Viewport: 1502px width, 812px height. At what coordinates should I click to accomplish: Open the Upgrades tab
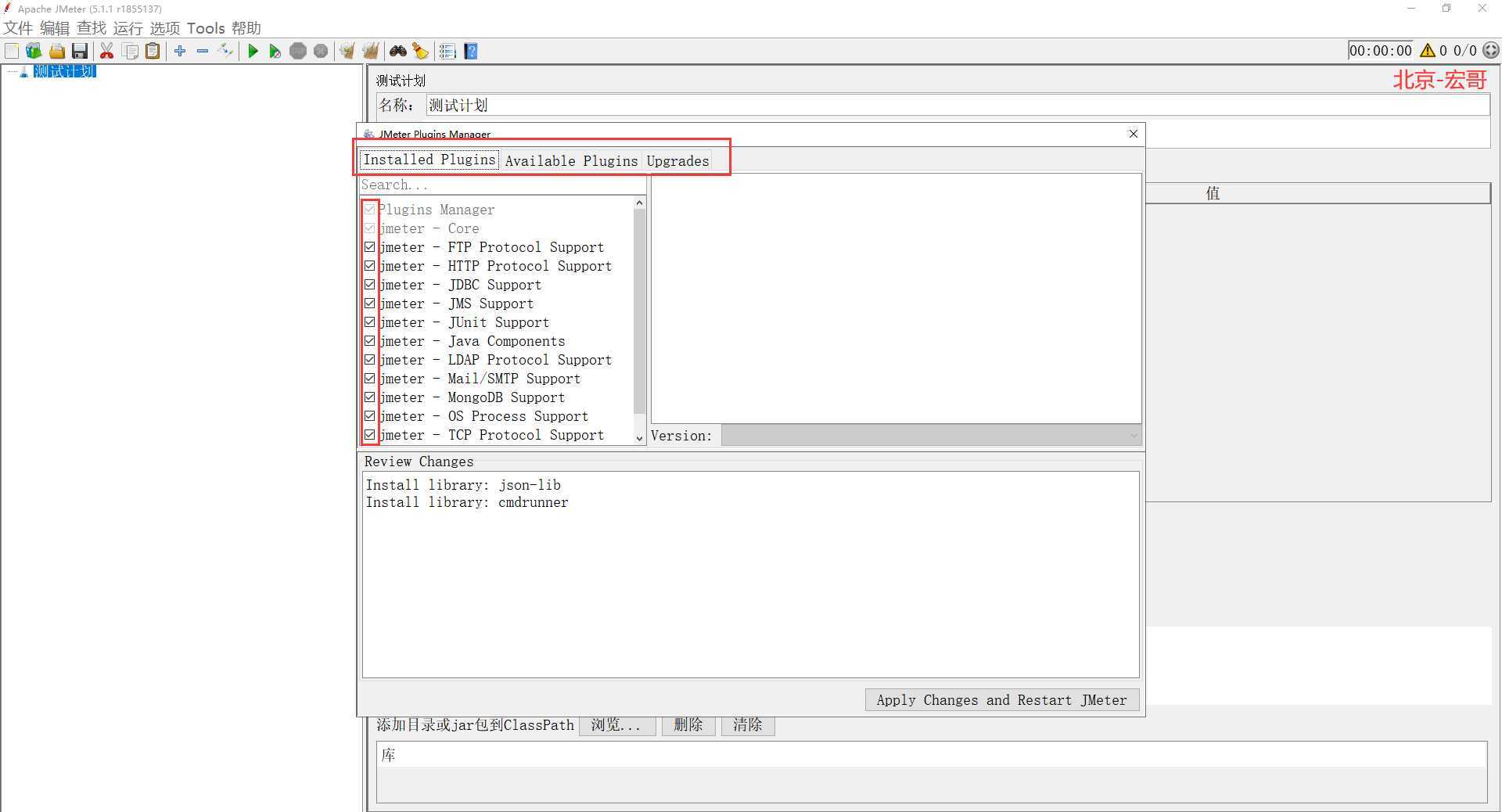point(677,161)
